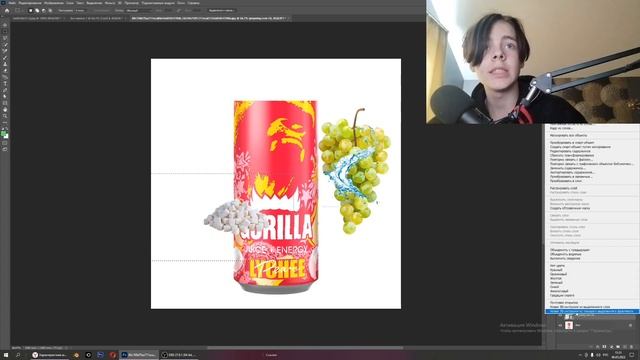Set layer color to Фиолетовый

(x=559, y=291)
